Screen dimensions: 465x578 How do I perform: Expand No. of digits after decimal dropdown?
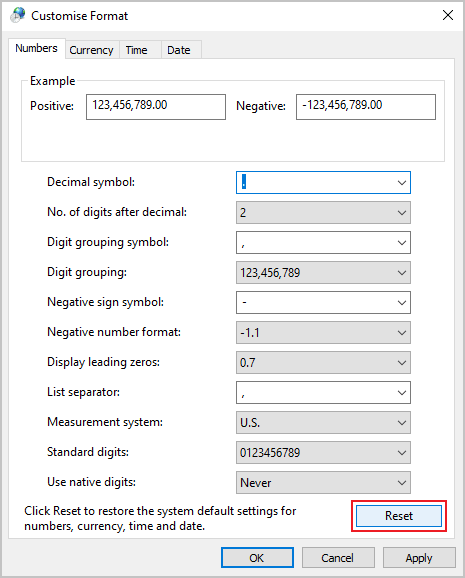point(323,213)
